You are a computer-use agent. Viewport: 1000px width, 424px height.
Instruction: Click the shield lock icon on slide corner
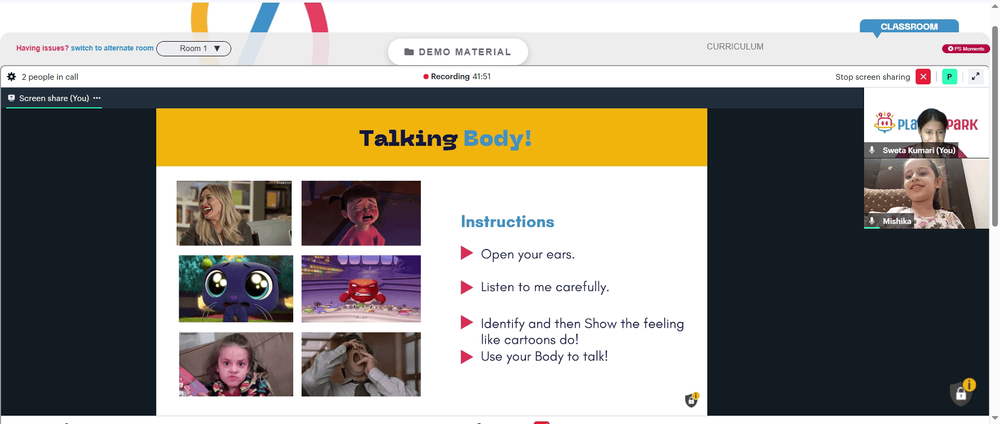click(691, 400)
